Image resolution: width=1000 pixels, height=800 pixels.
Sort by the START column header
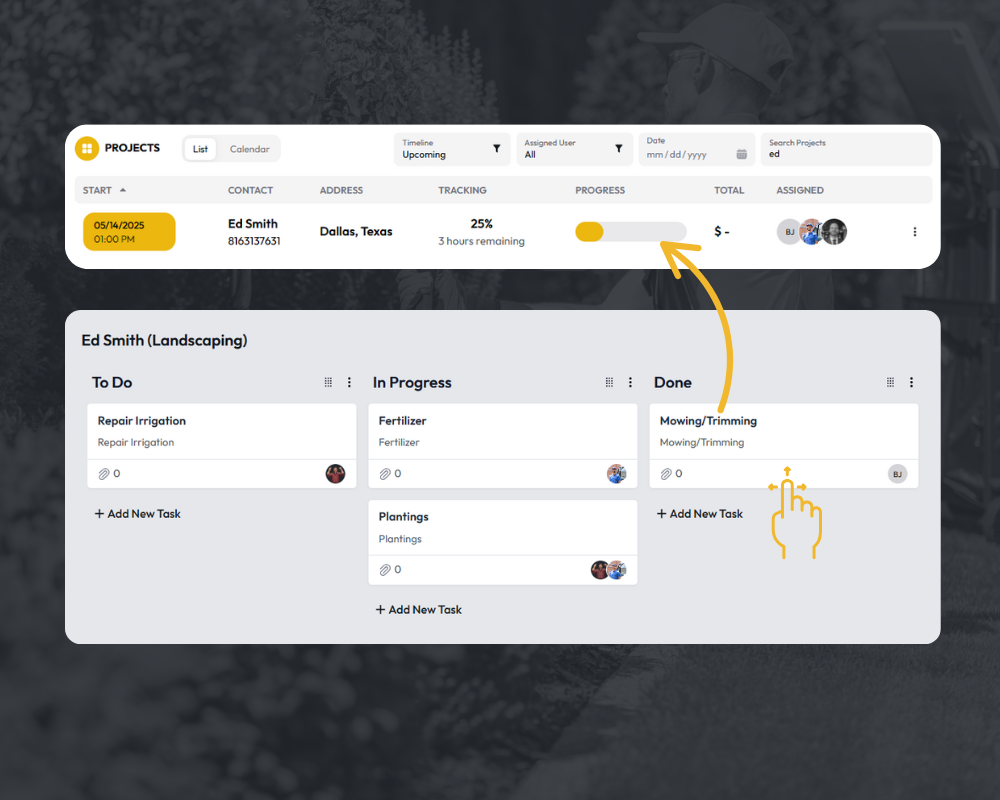point(104,190)
